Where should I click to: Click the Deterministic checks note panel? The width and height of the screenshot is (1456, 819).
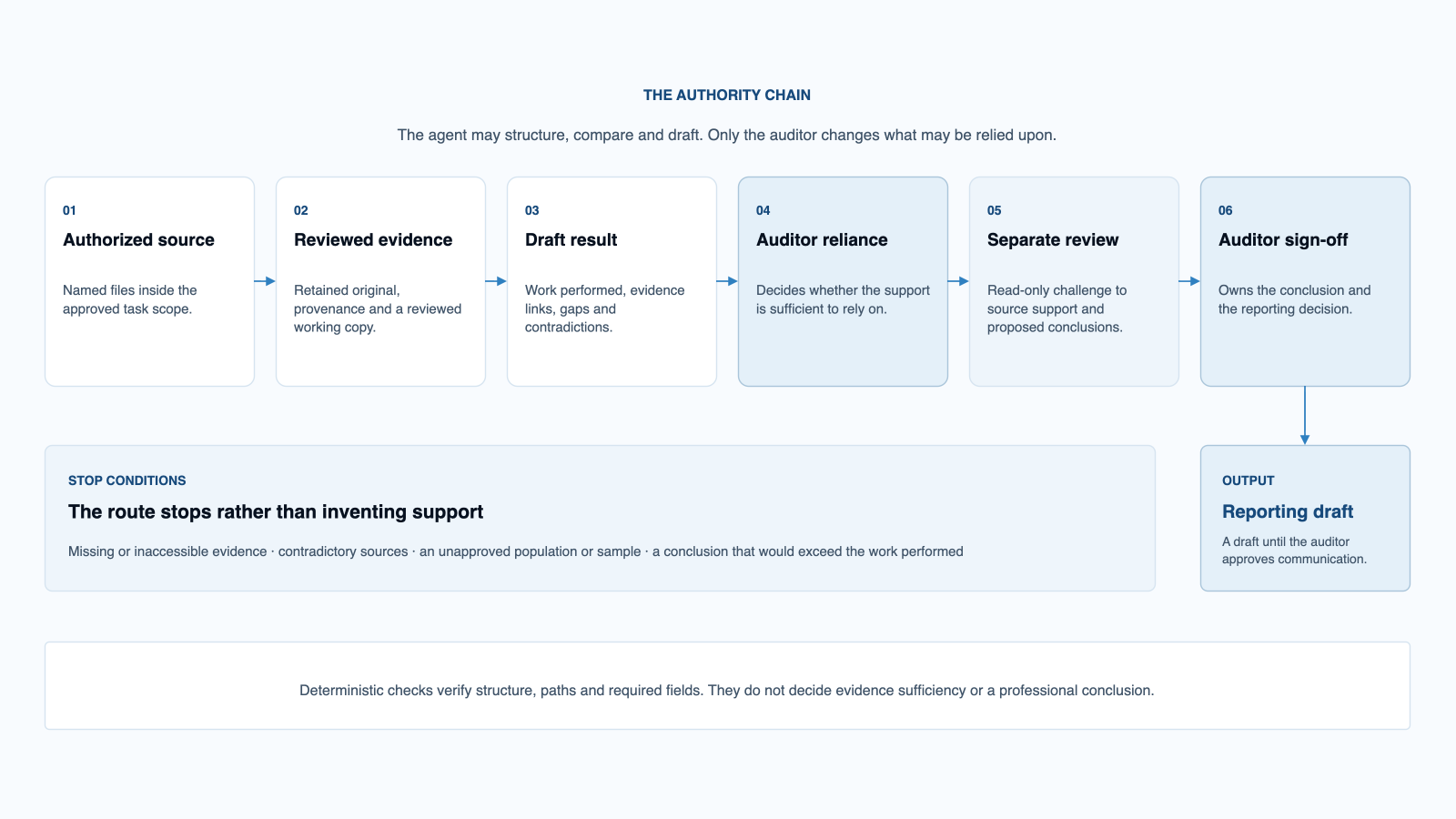[x=727, y=685]
